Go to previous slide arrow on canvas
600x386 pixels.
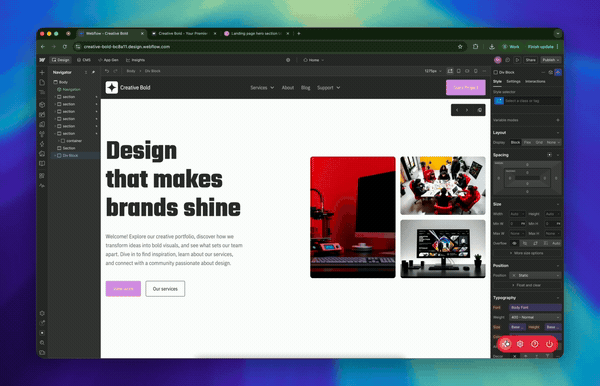[457, 110]
